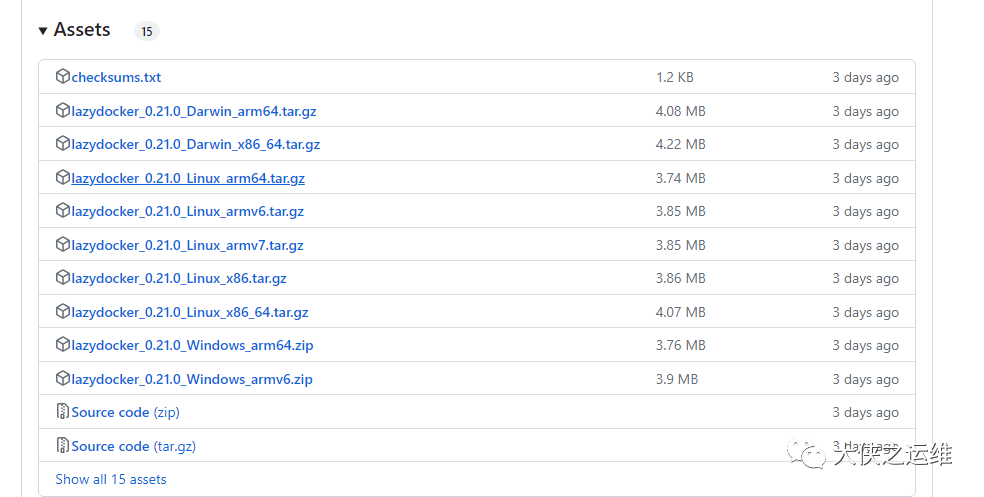This screenshot has width=984, height=497.
Task: Open Show all 15 assets
Action: (x=111, y=479)
